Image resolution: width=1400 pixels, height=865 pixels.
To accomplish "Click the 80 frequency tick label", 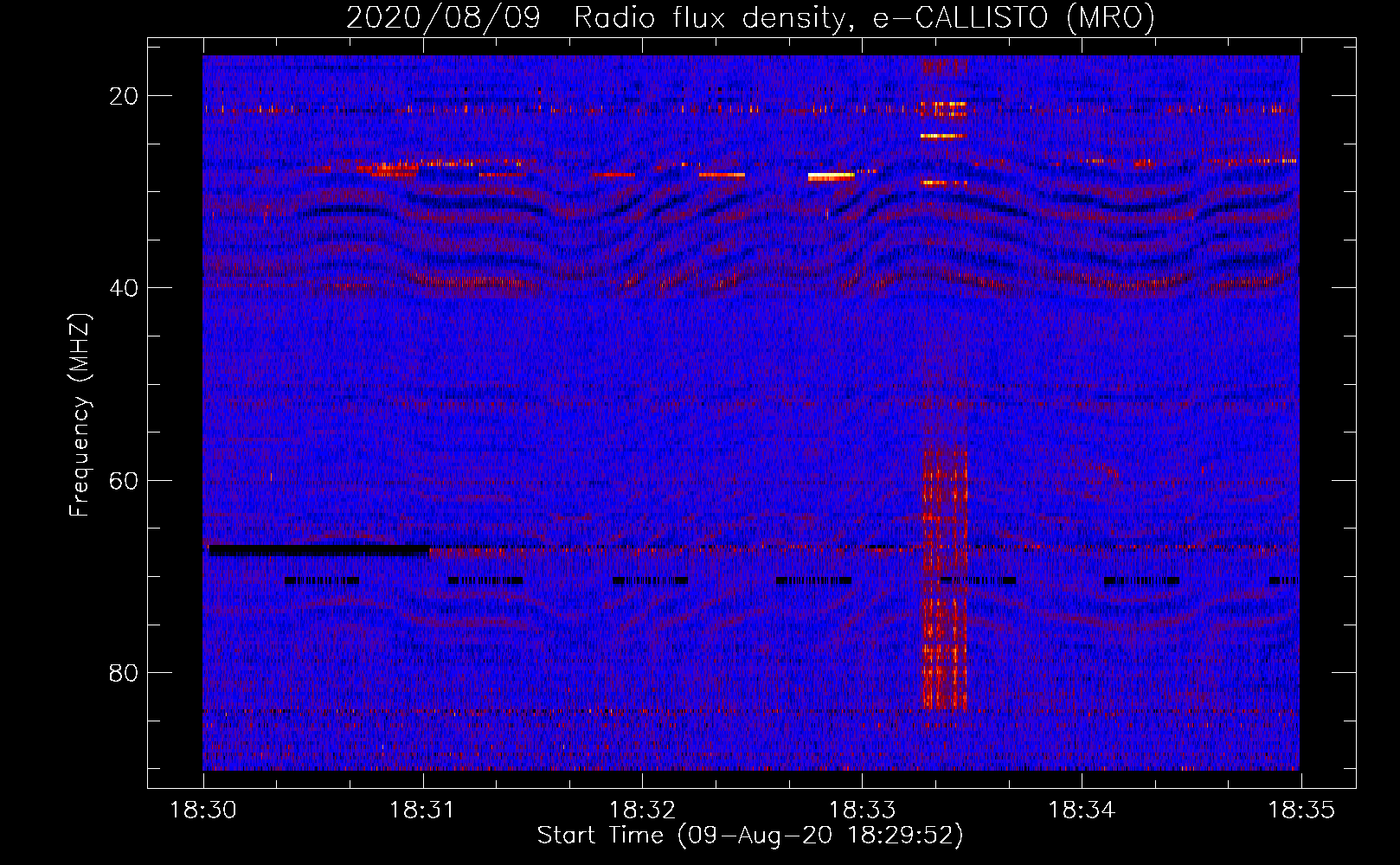I will [125, 673].
